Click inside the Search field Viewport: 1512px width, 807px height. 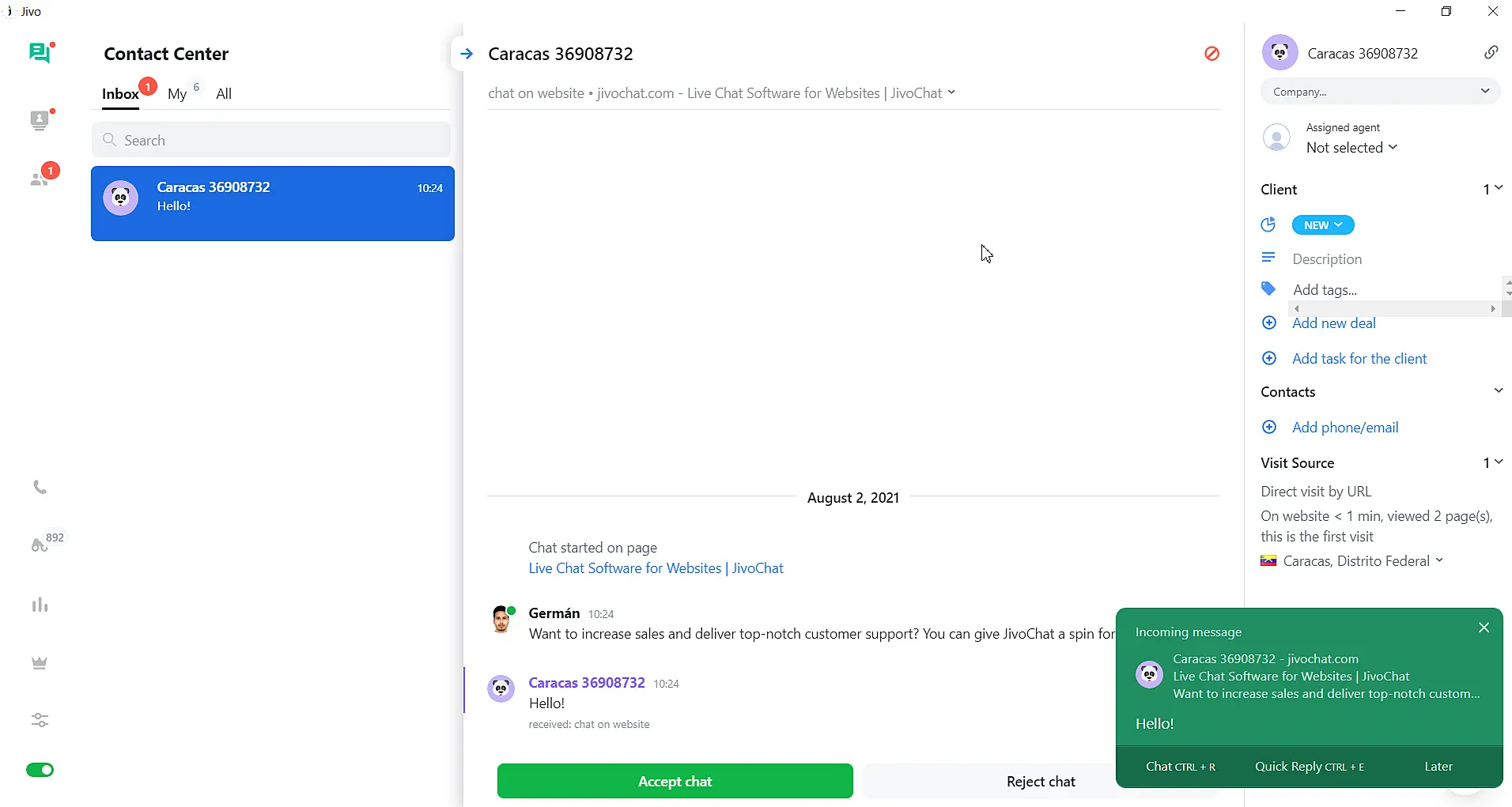[x=271, y=140]
